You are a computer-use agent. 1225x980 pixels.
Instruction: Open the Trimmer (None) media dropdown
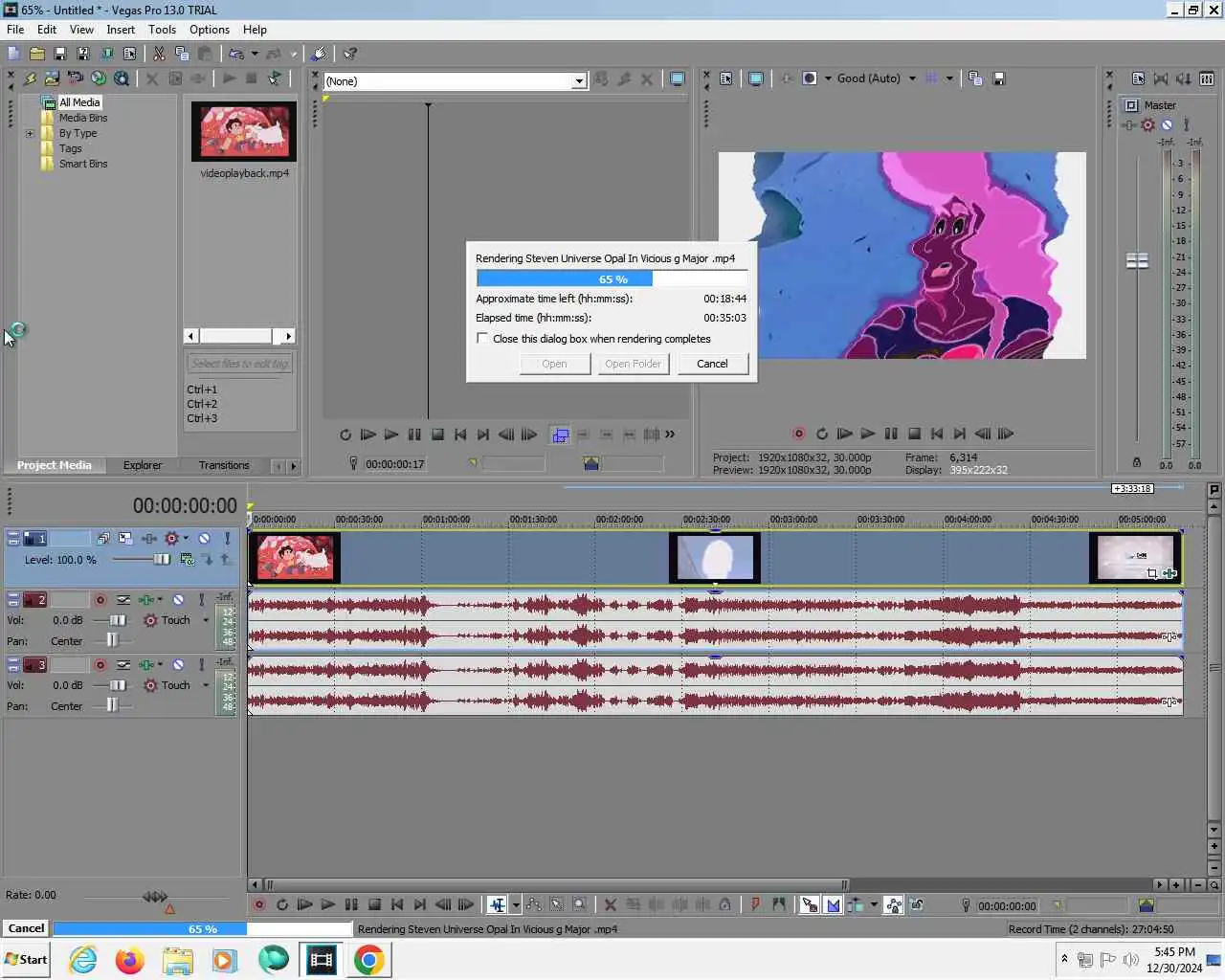[579, 81]
